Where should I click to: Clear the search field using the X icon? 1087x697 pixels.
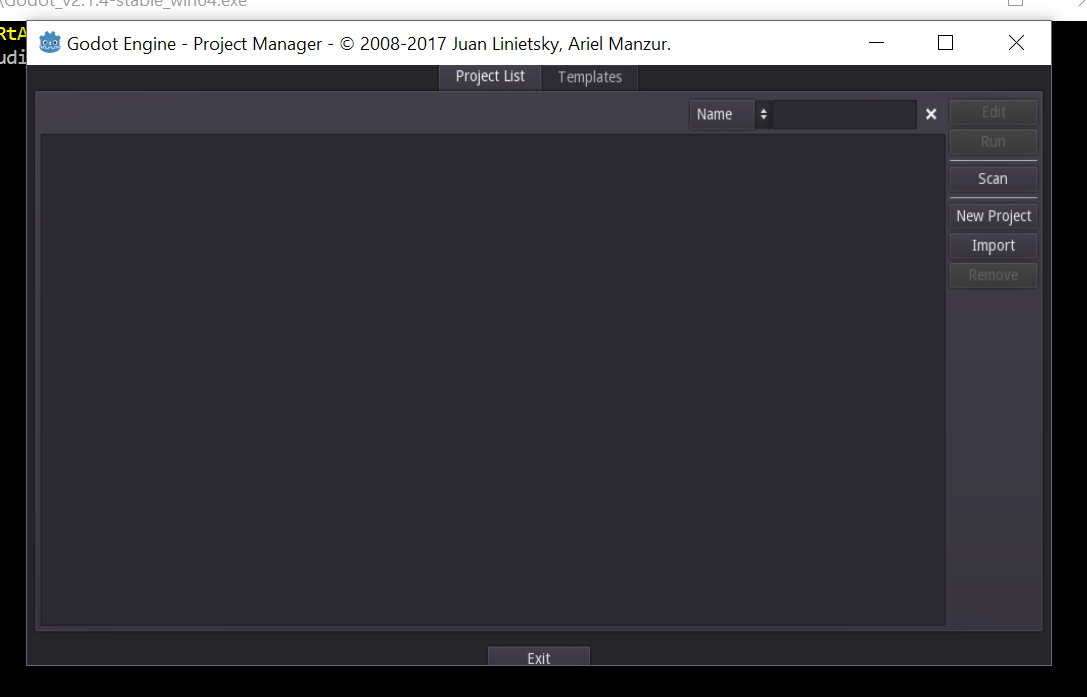(x=931, y=114)
